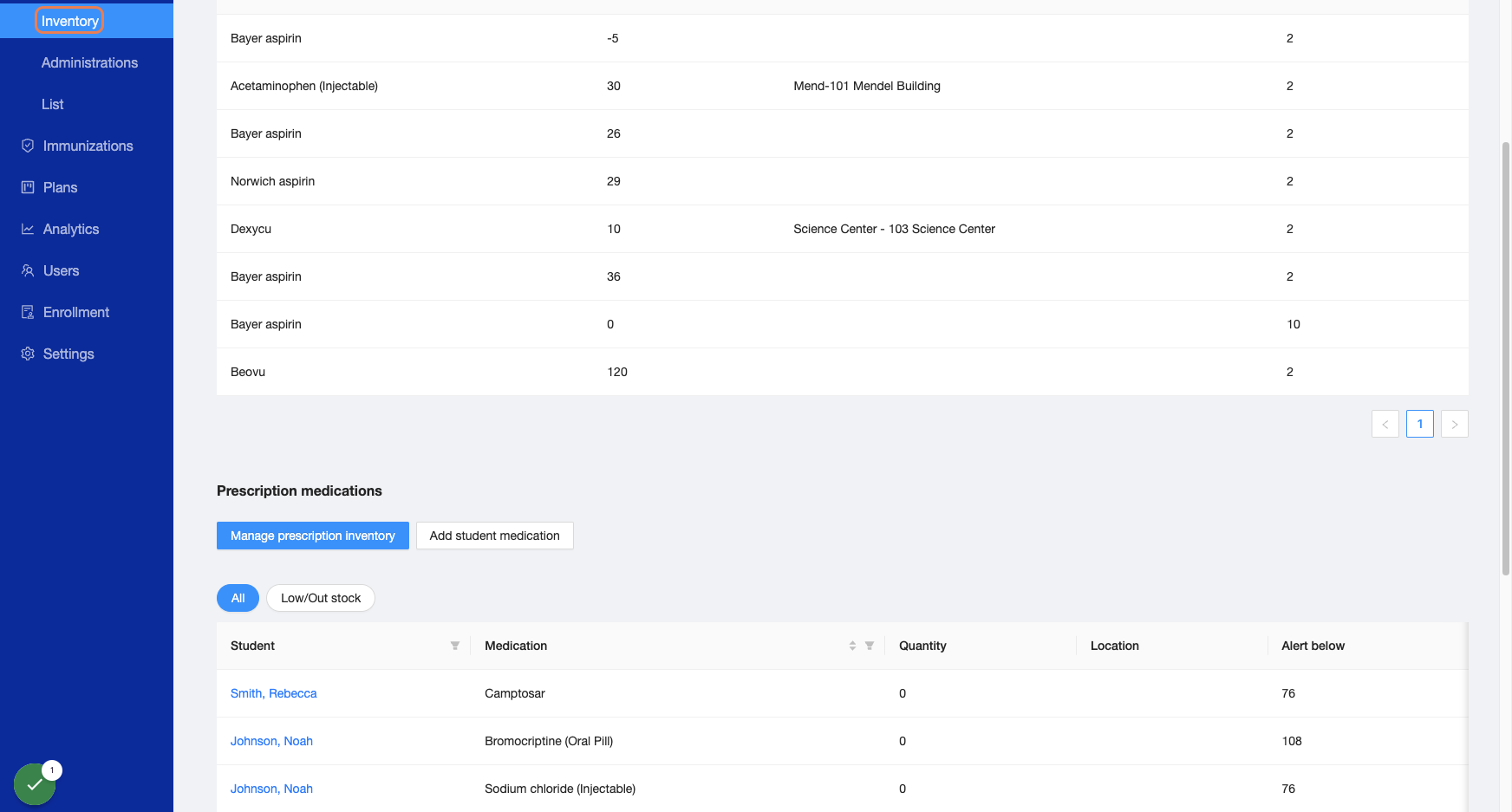Click Add student medication button
The image size is (1512, 812).
point(495,536)
